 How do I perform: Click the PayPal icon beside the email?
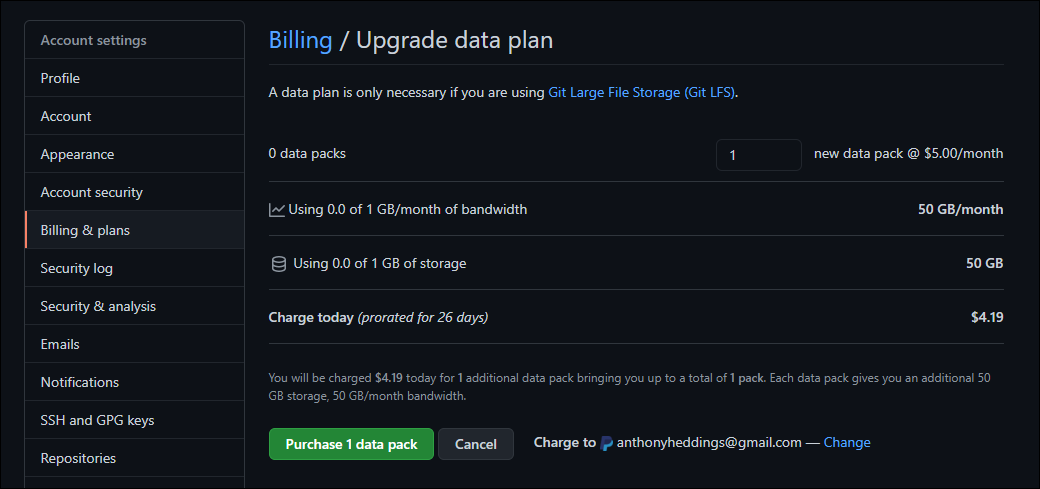(607, 443)
